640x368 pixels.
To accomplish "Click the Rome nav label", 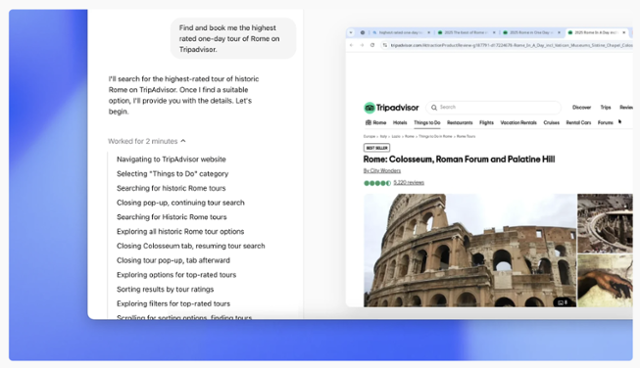I will point(379,122).
